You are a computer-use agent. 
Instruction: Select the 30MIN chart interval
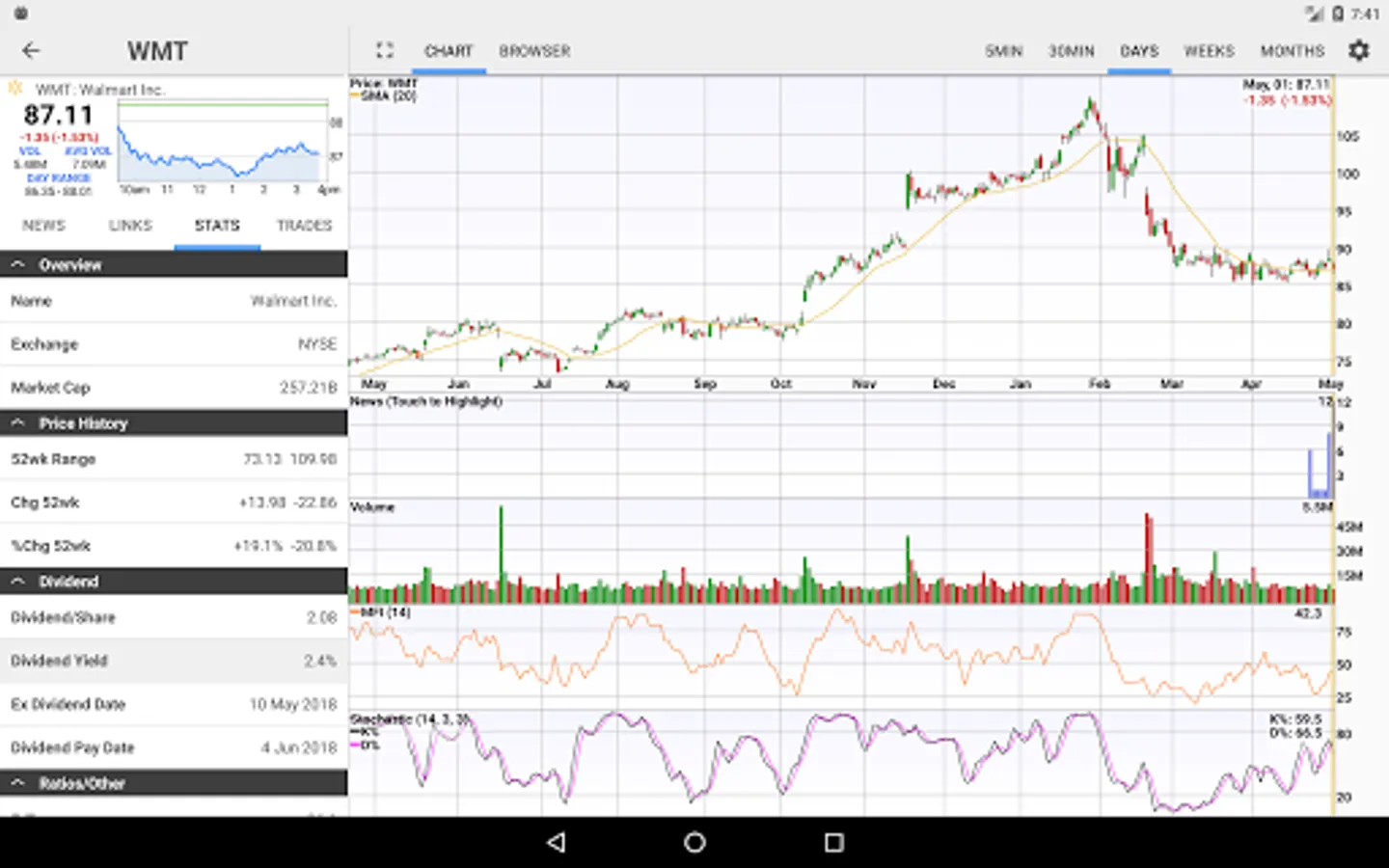[1072, 51]
